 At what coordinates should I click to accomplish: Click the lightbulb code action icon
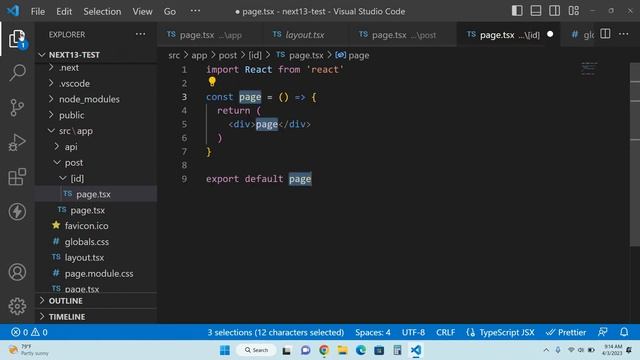click(x=212, y=82)
